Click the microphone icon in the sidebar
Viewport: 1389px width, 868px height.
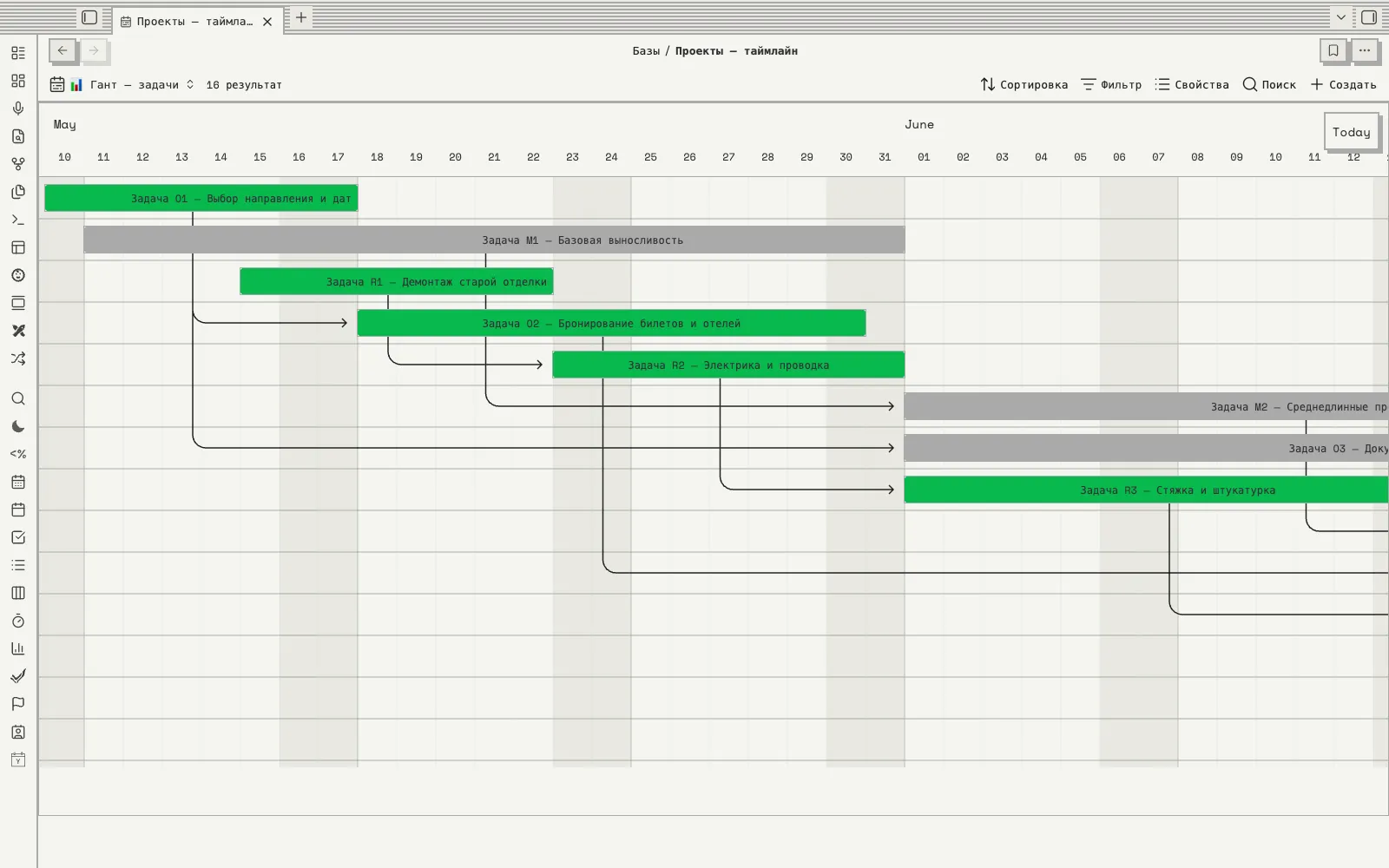[x=18, y=108]
